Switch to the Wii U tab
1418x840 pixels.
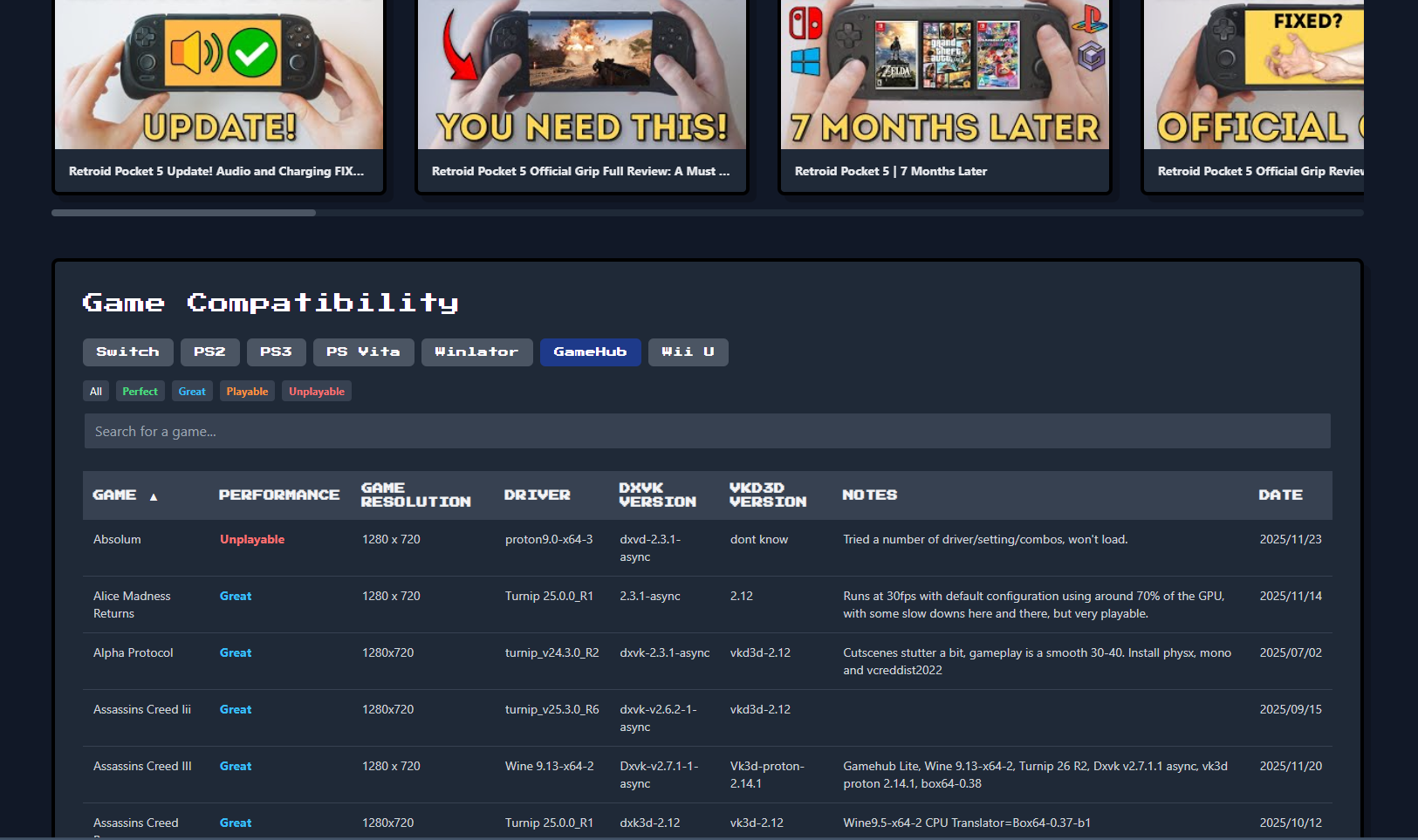[688, 352]
